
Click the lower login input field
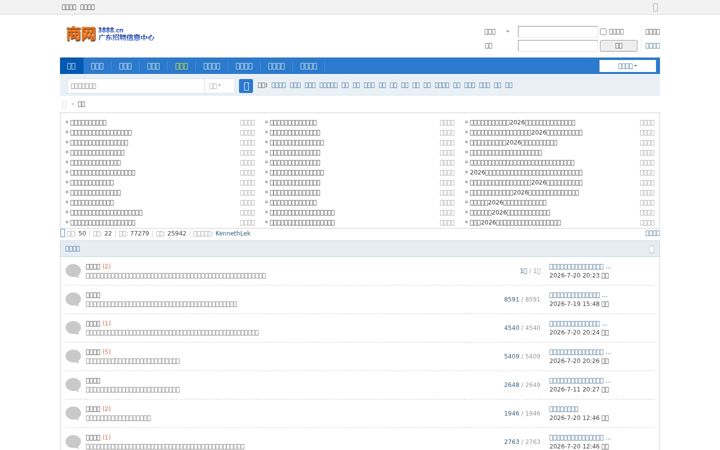point(558,46)
